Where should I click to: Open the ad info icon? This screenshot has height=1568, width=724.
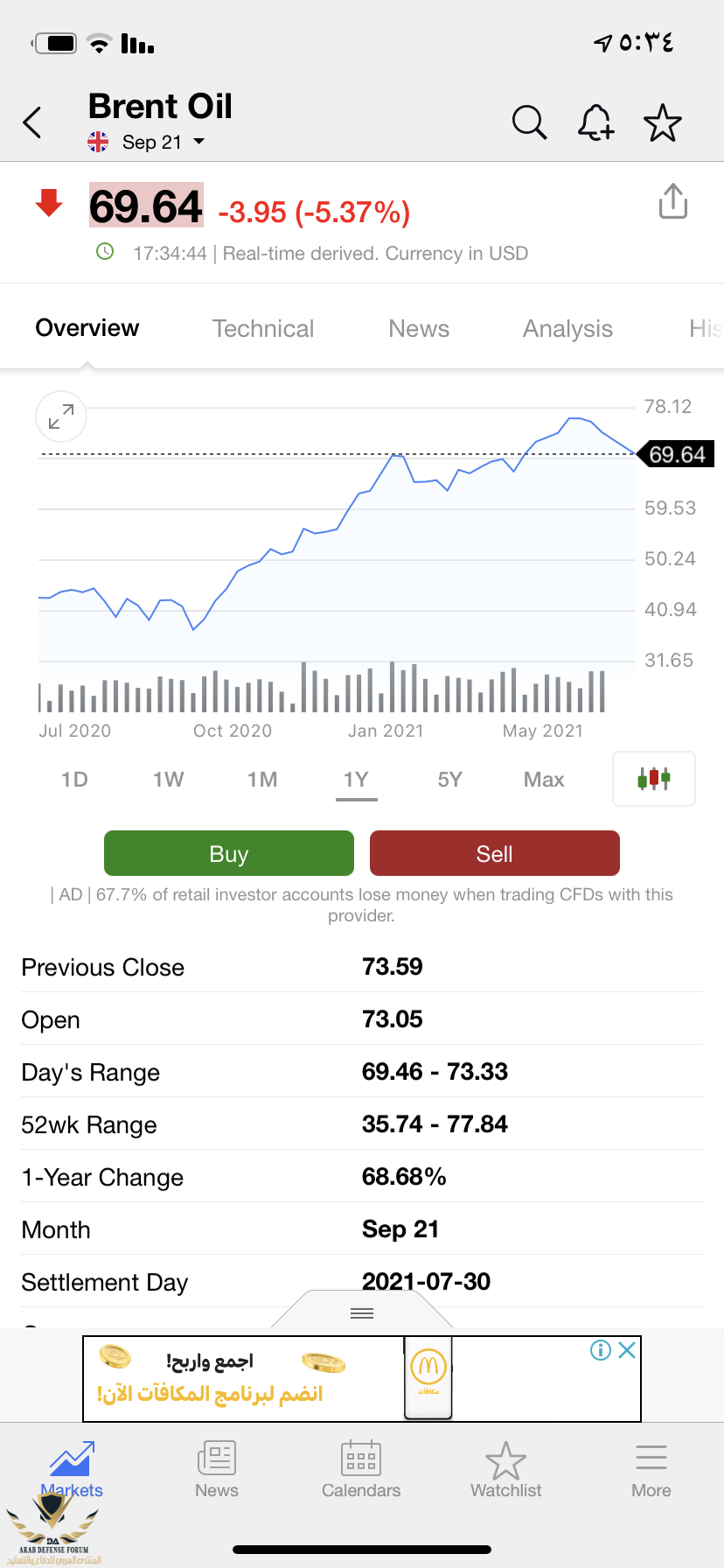tap(601, 1350)
